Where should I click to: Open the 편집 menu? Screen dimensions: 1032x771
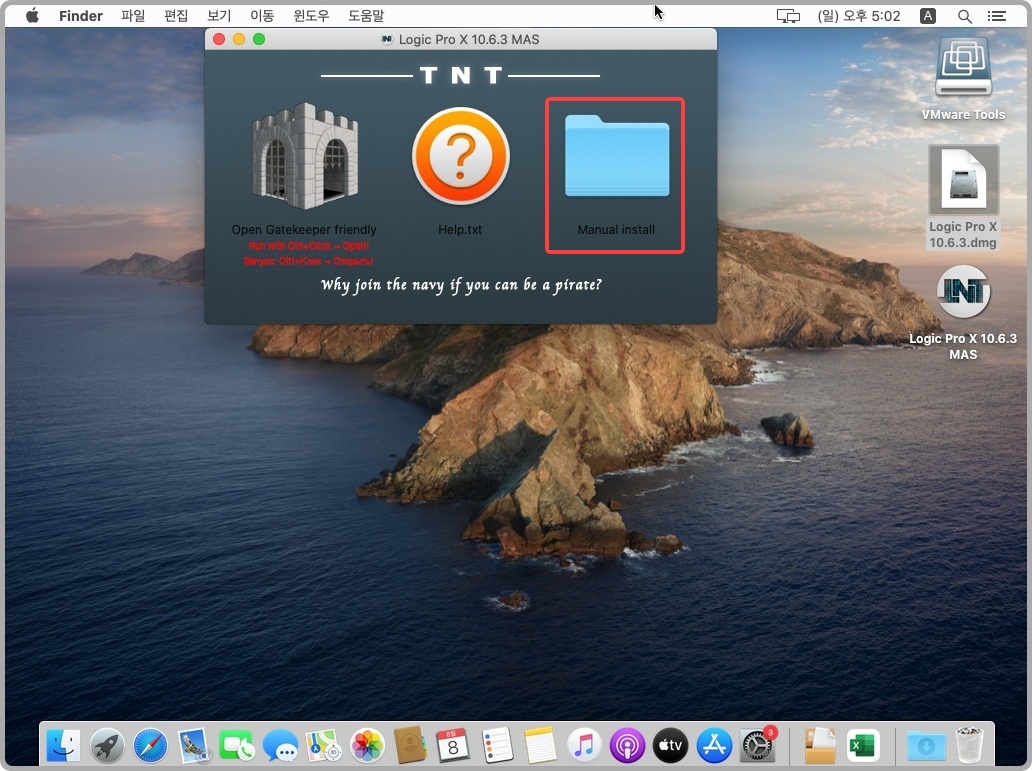click(x=176, y=16)
